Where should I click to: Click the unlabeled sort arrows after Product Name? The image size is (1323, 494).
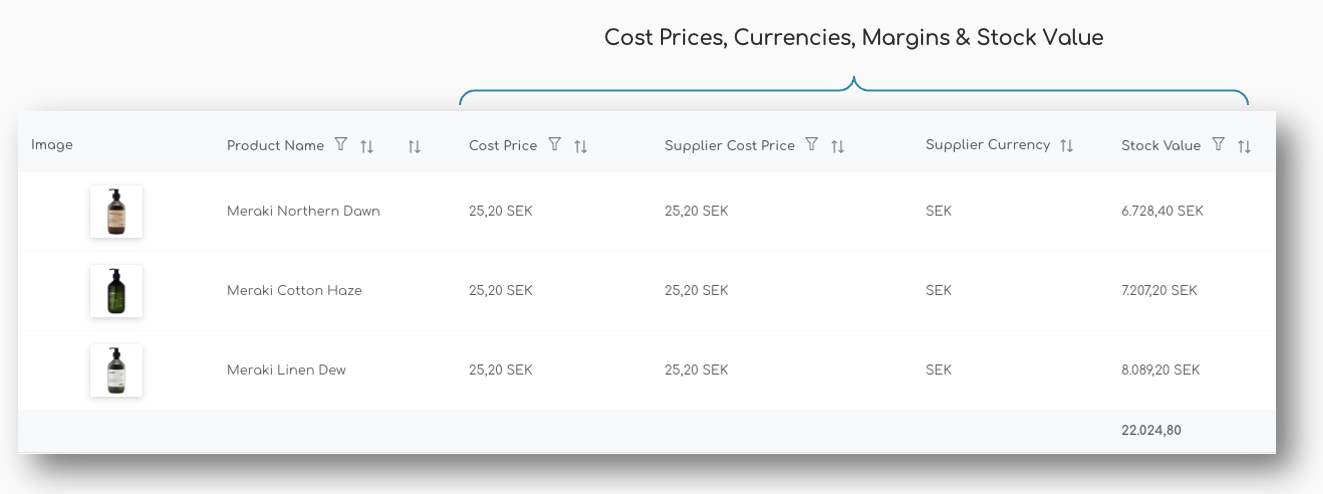pos(414,146)
